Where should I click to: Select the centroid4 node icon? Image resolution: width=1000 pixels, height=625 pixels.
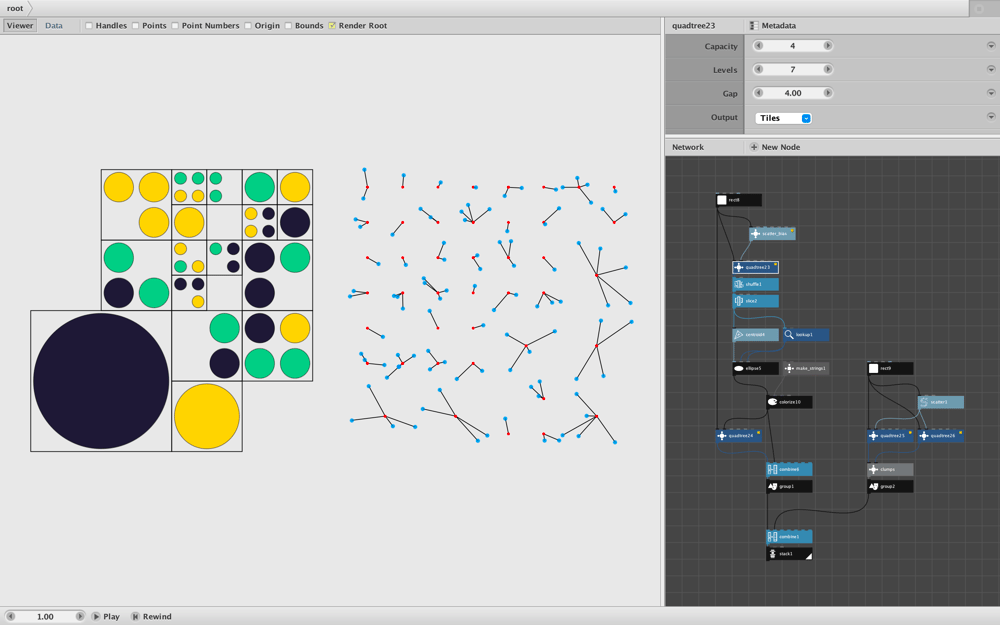pyautogui.click(x=739, y=334)
